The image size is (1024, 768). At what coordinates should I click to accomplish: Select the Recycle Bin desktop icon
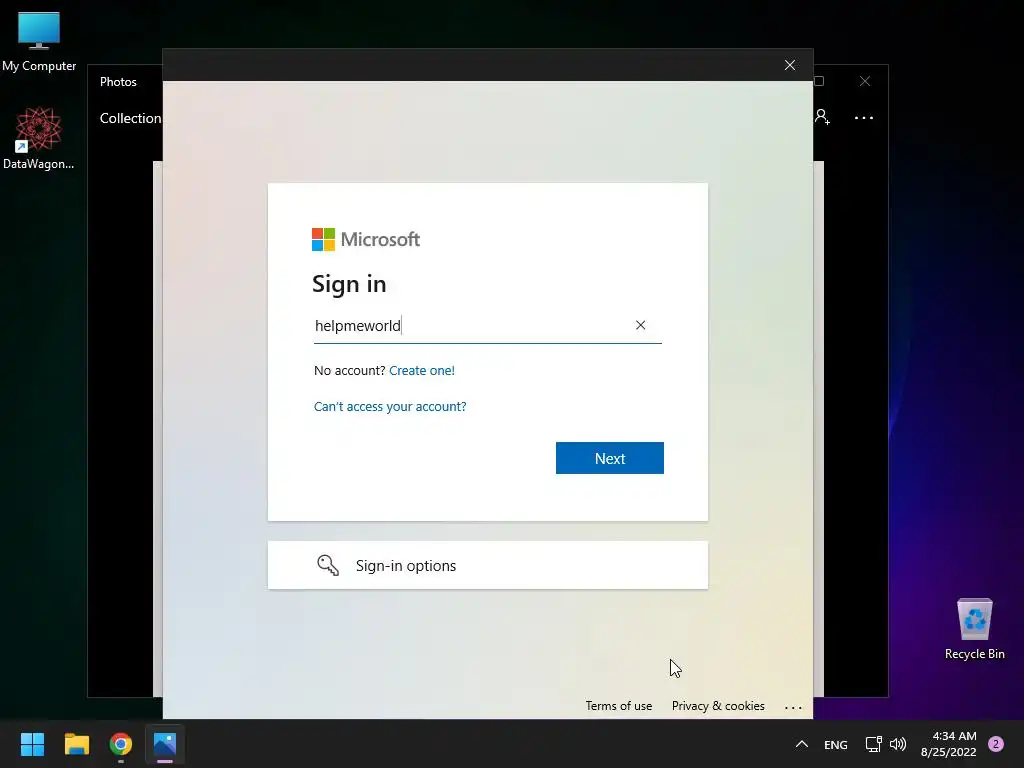pyautogui.click(x=974, y=630)
